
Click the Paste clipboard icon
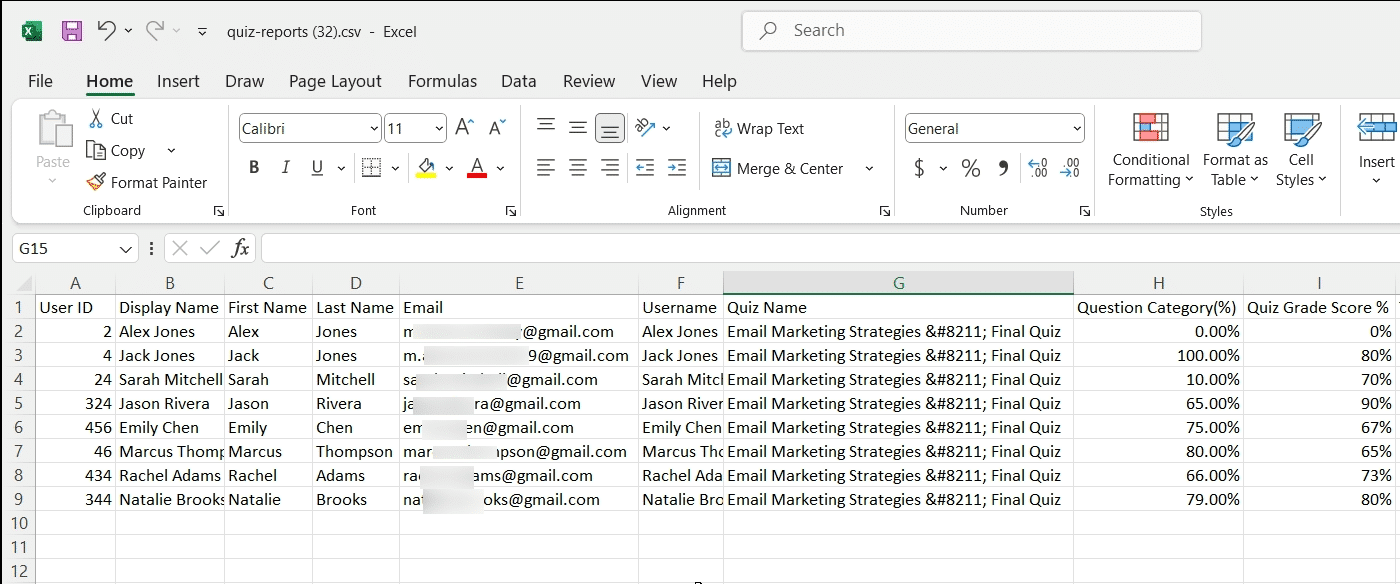54,130
